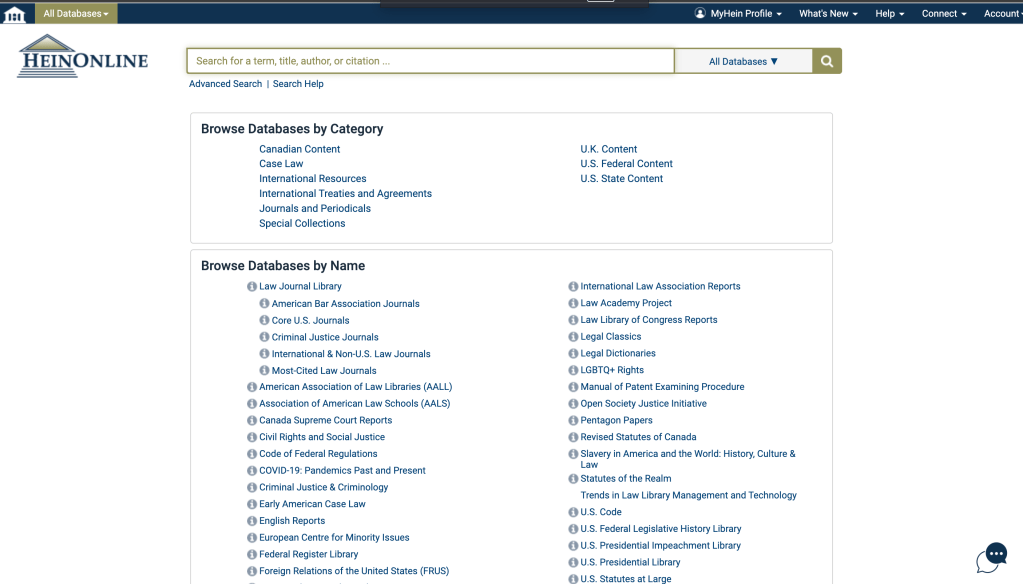Open the top-left All Databases menu

(76, 14)
